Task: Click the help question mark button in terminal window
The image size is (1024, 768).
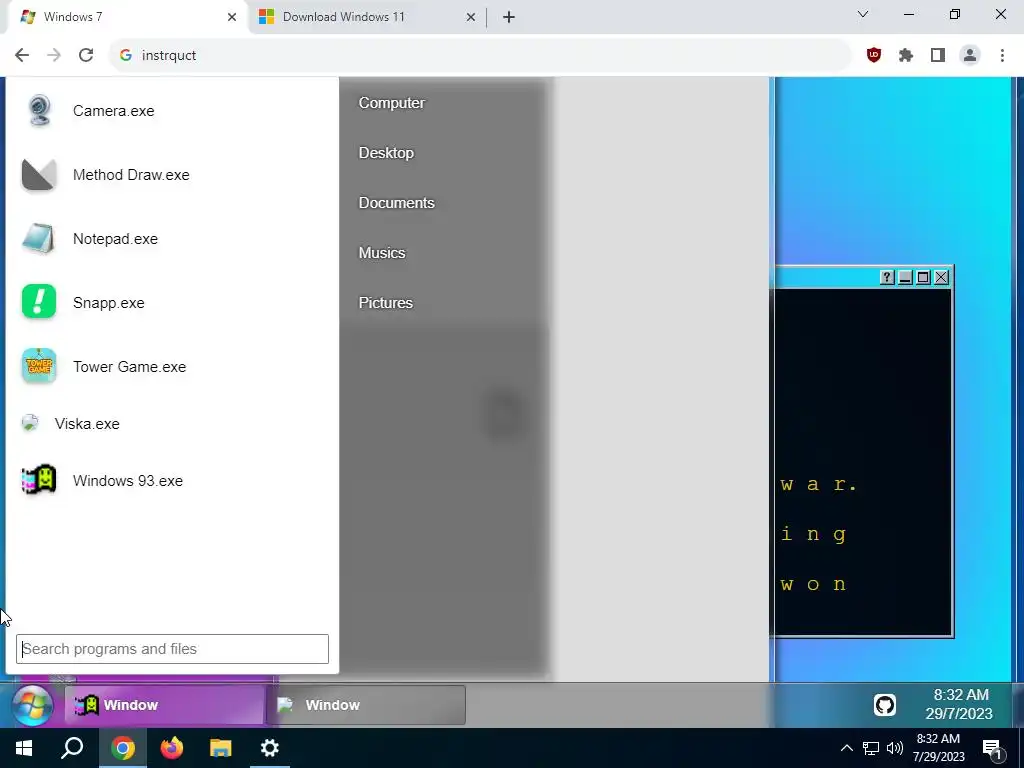Action: click(x=886, y=278)
